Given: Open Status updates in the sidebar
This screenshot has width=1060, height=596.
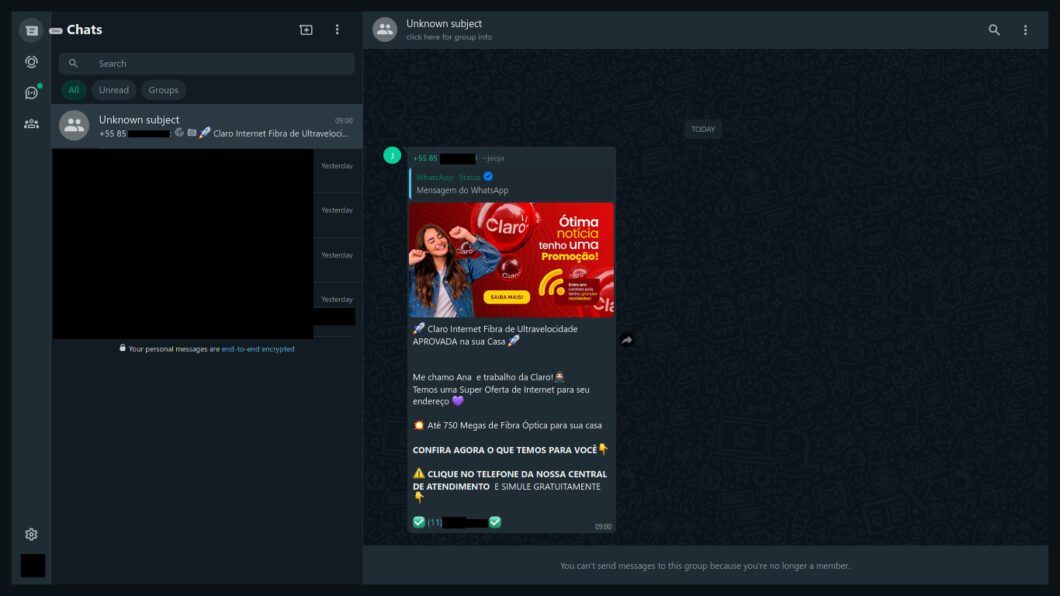Looking at the screenshot, I should click(31, 61).
